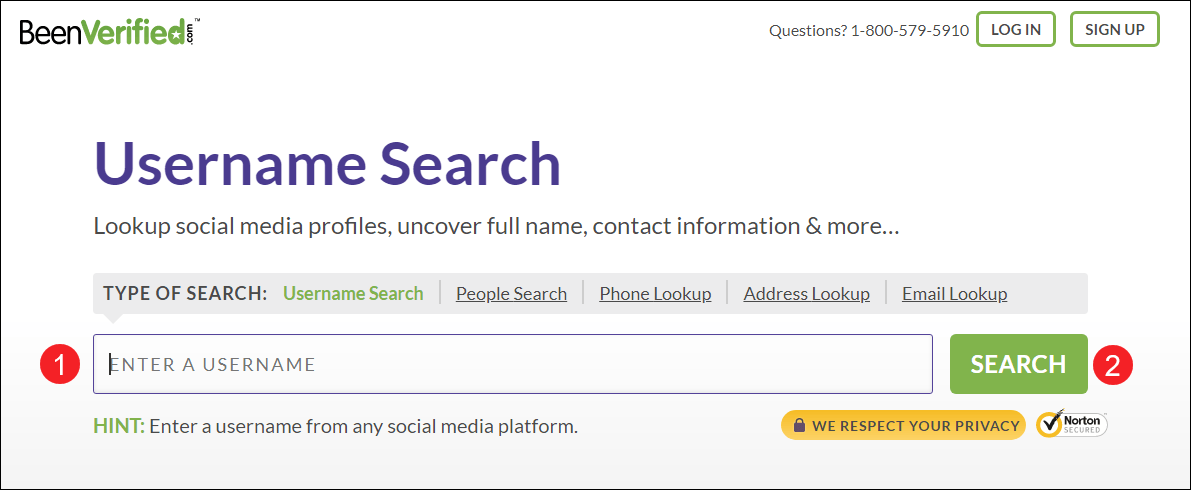Image resolution: width=1191 pixels, height=490 pixels.
Task: Open the LOG IN button
Action: pyautogui.click(x=1016, y=30)
